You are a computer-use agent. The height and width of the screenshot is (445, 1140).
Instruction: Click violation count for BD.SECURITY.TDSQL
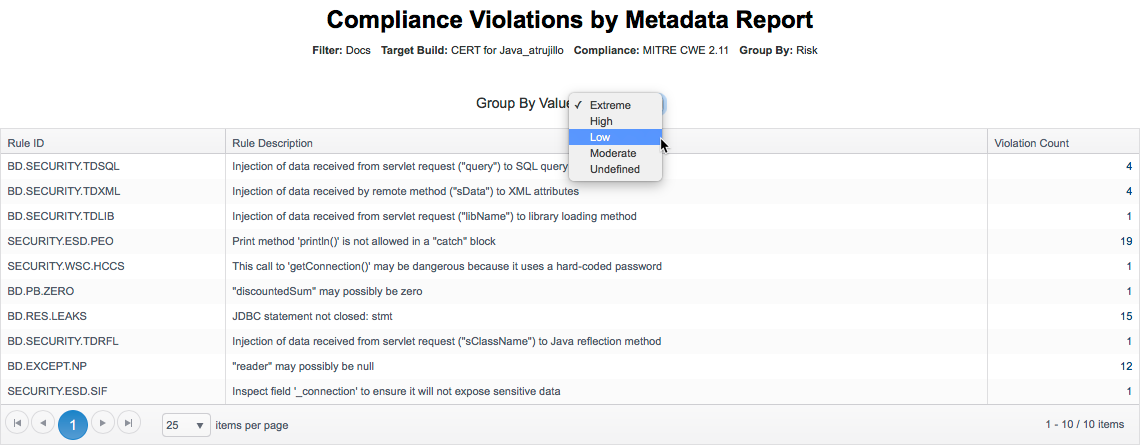(1129, 167)
